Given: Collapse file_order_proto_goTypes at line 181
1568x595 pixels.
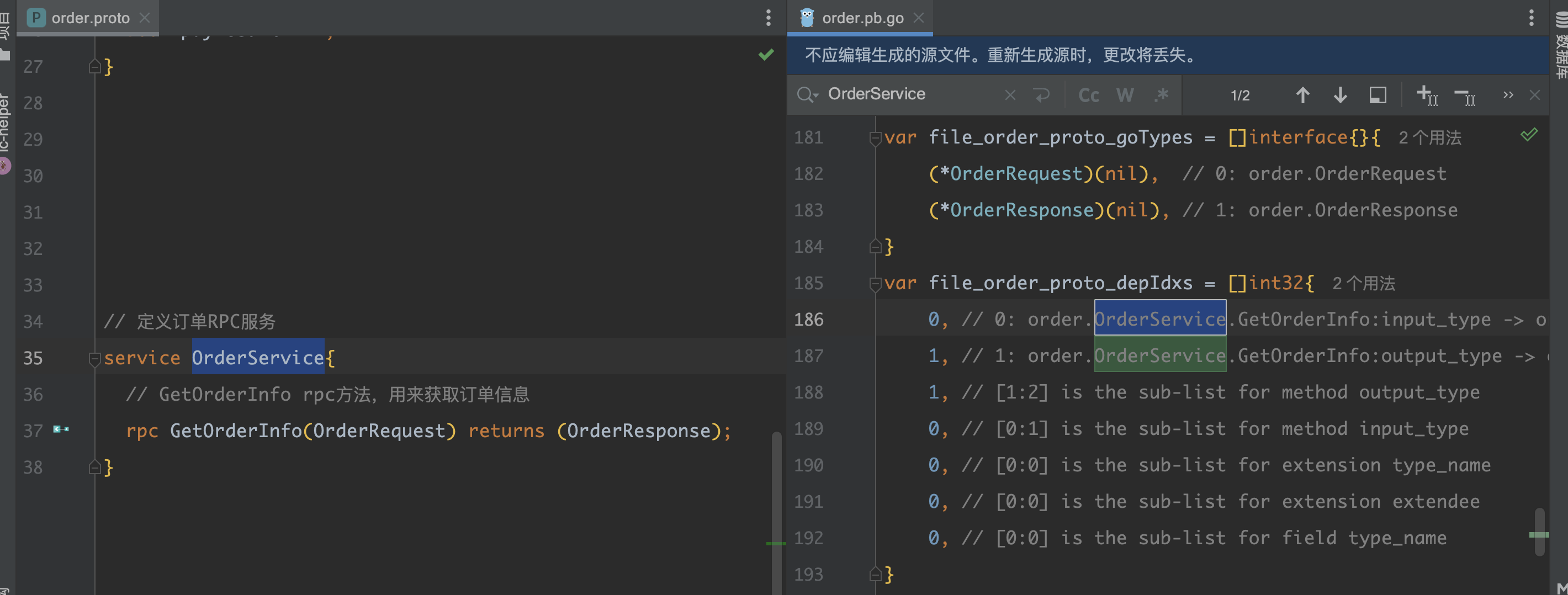Looking at the screenshot, I should tap(875, 139).
